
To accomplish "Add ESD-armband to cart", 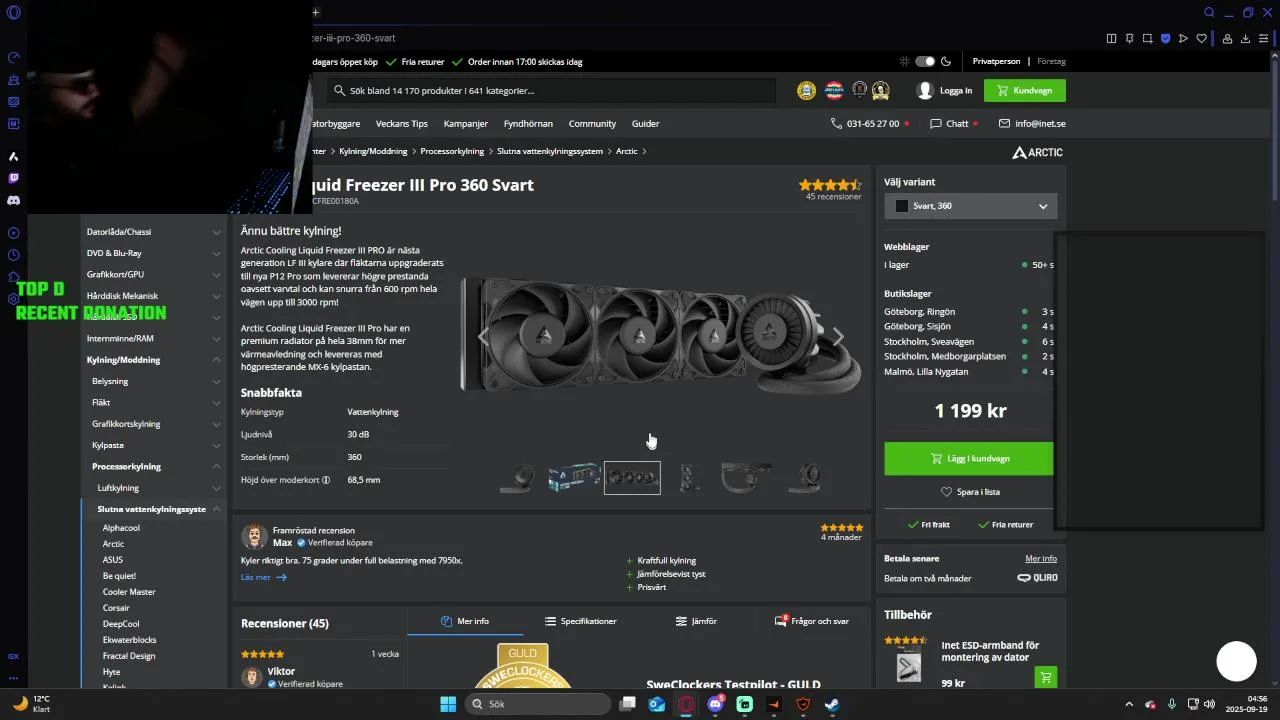I will pyautogui.click(x=1045, y=677).
